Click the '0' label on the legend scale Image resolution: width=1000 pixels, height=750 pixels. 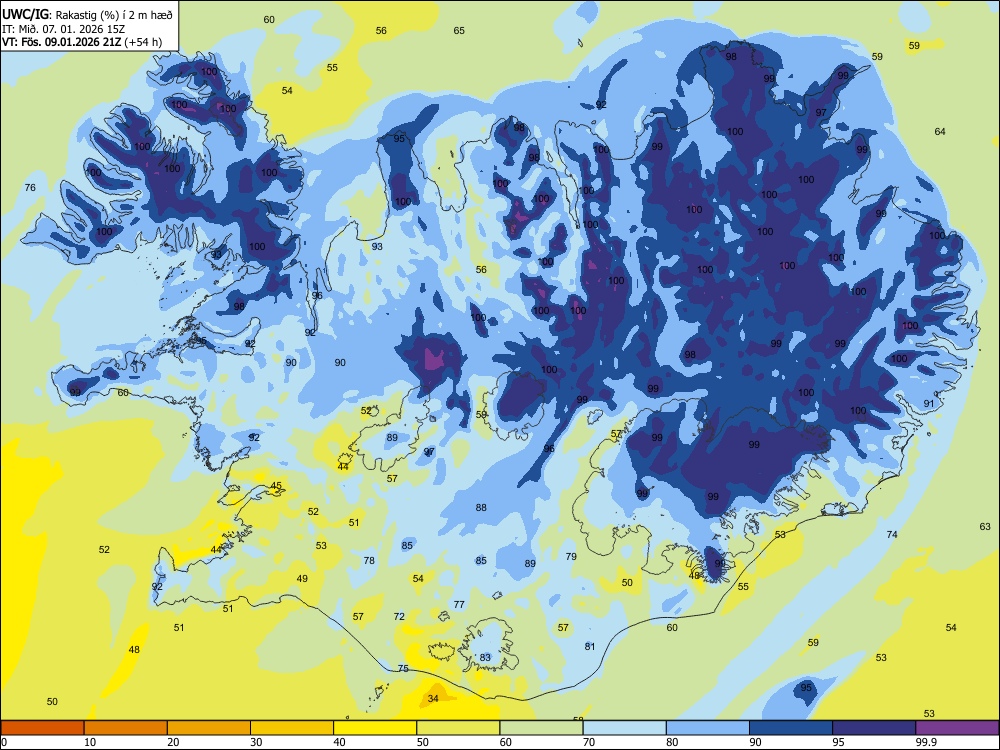coord(4,742)
